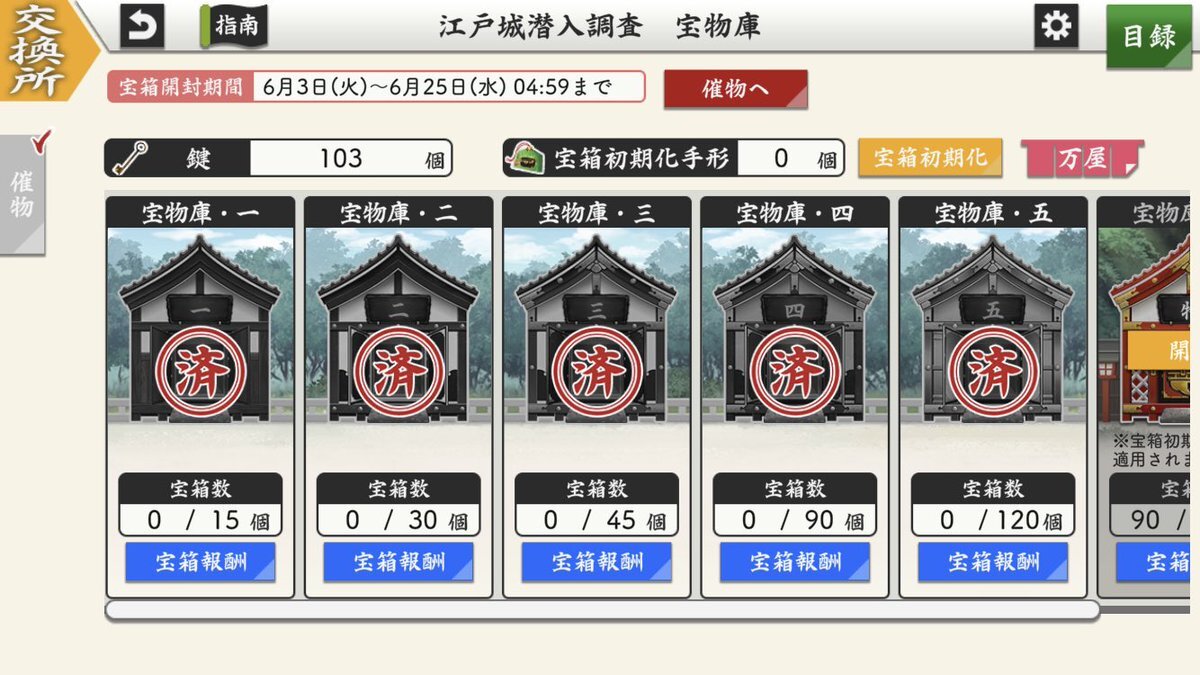This screenshot has height=675, width=1200.
Task: Select the 交換所 corner tab
Action: click(38, 48)
